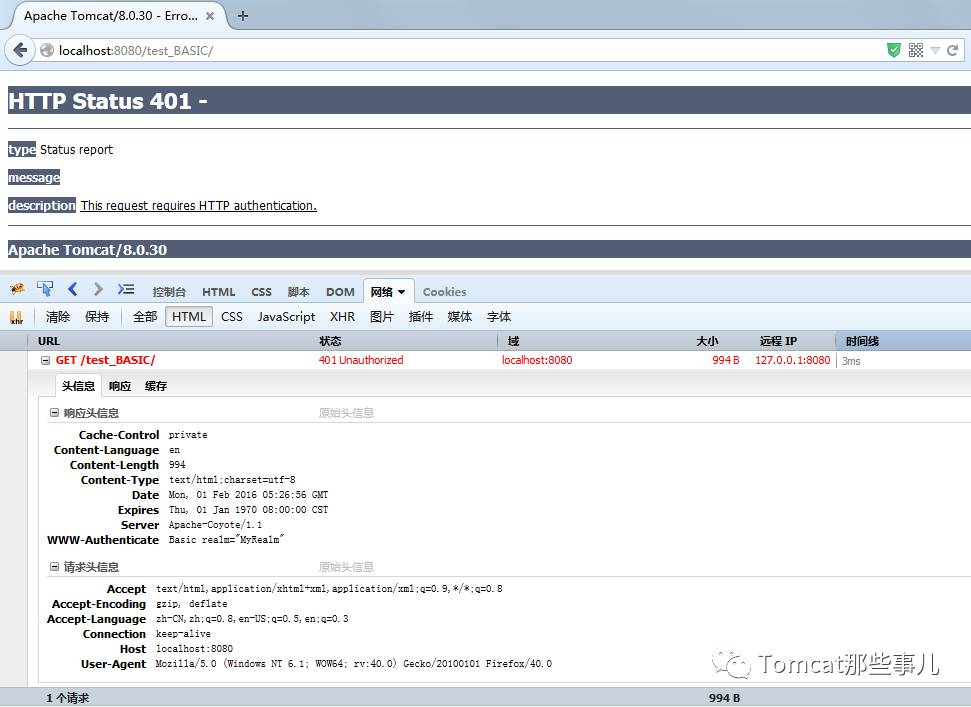Screen dimensions: 971x707
Task: Click the Content-Type text/html;charset=utf-8 value
Action: pos(232,480)
